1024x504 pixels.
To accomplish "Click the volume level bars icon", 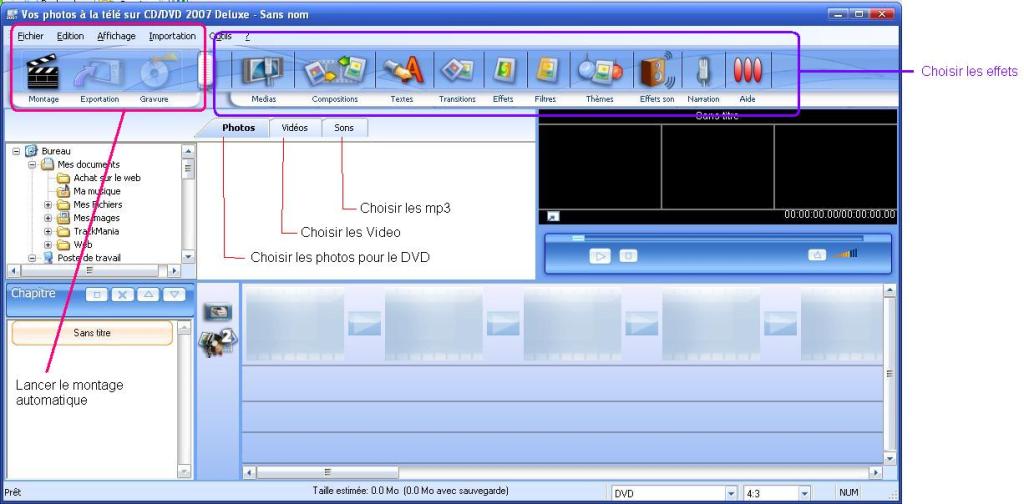I will click(846, 253).
